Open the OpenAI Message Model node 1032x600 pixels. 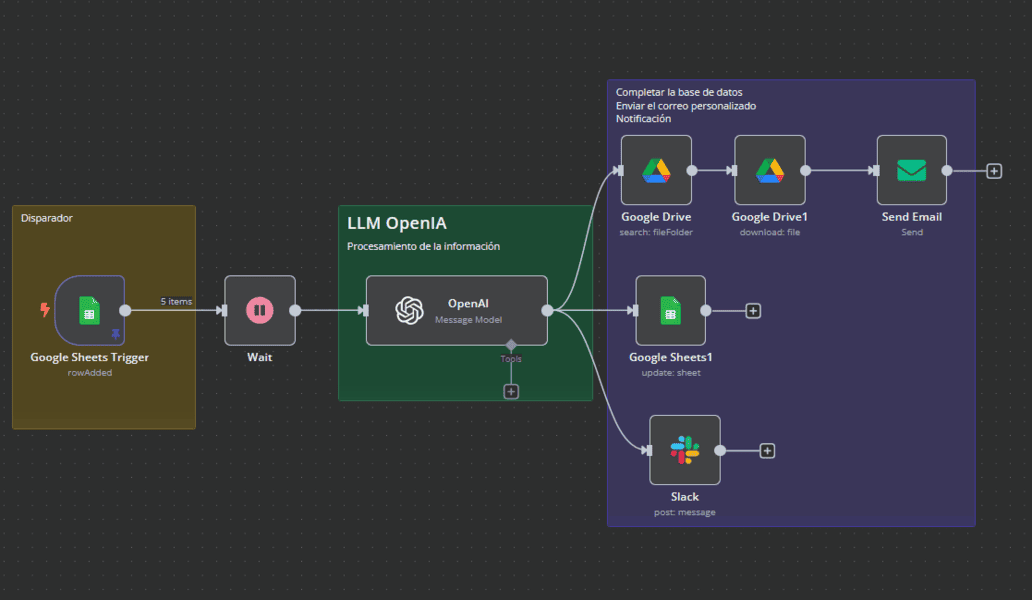pos(457,311)
